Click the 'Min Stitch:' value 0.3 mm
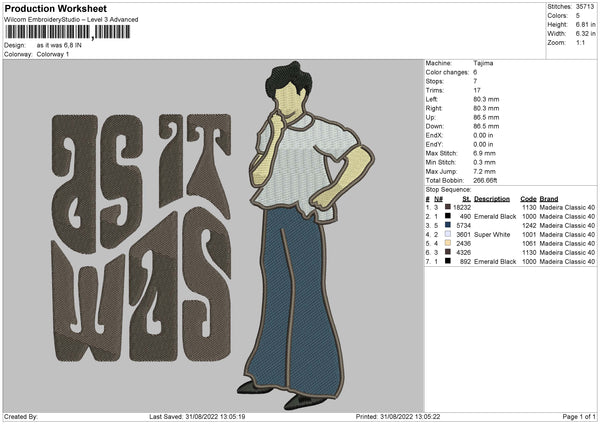Viewport: 600px width, 424px height. click(x=484, y=163)
